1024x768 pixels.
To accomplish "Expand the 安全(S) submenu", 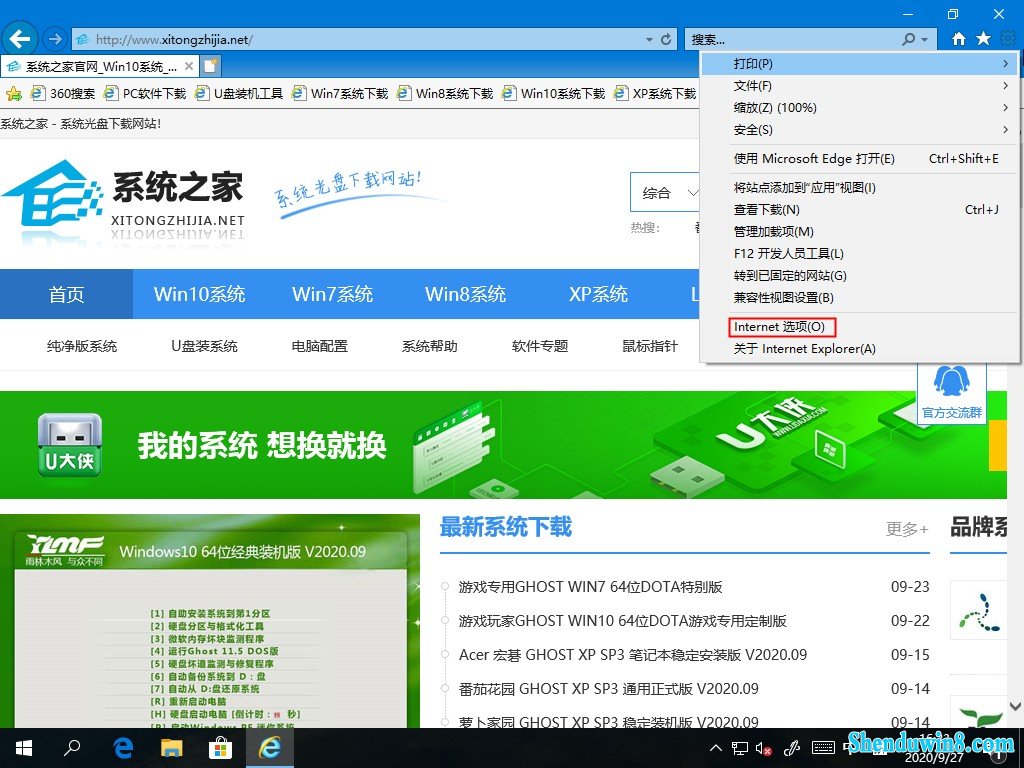I will pyautogui.click(x=859, y=130).
